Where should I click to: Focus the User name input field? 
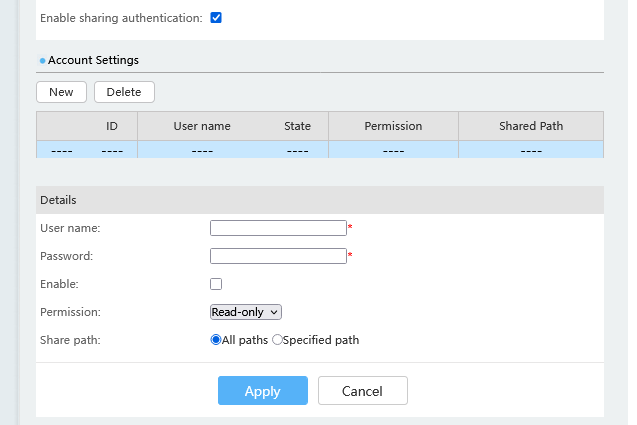click(278, 228)
